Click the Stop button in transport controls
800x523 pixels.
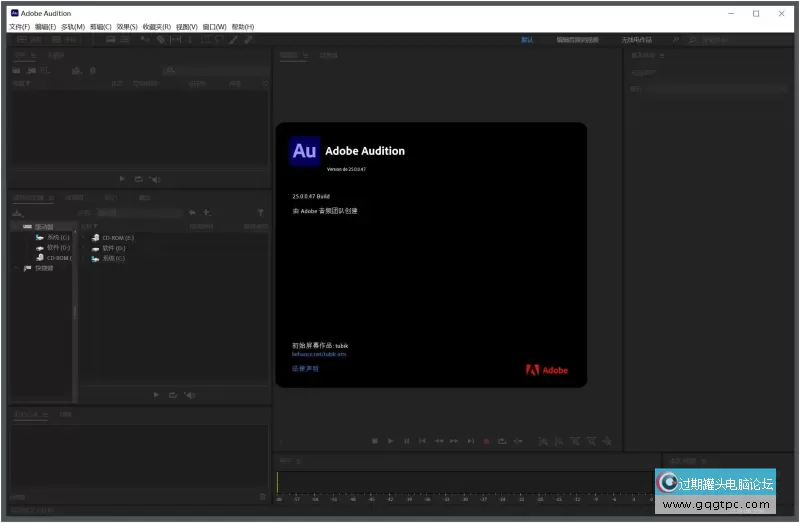pyautogui.click(x=375, y=441)
